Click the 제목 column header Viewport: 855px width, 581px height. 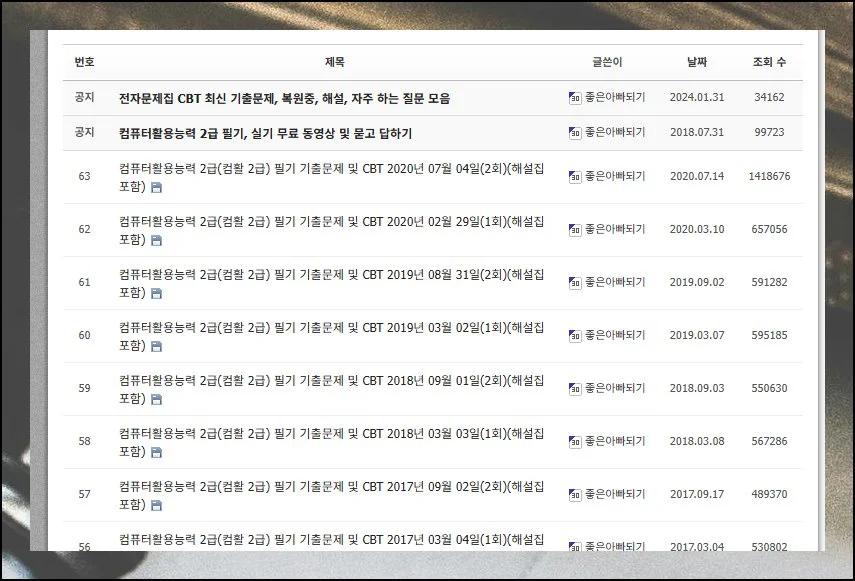point(335,62)
